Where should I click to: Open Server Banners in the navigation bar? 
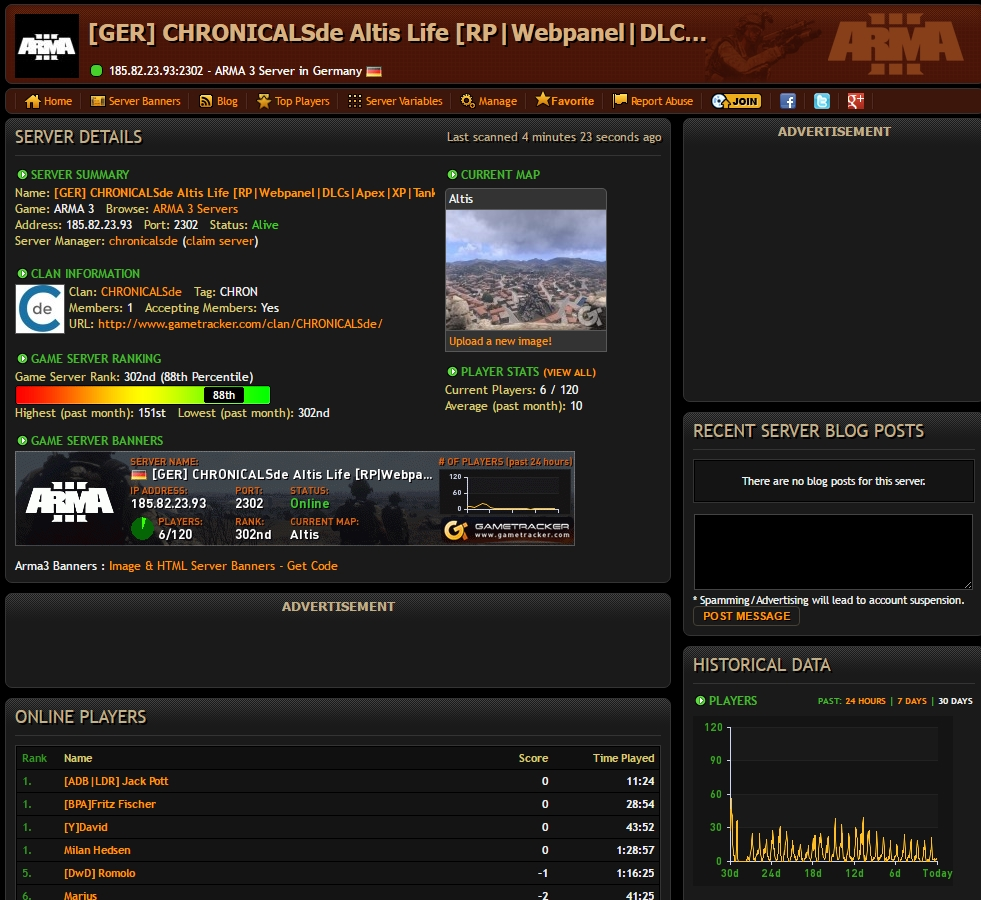pos(135,101)
